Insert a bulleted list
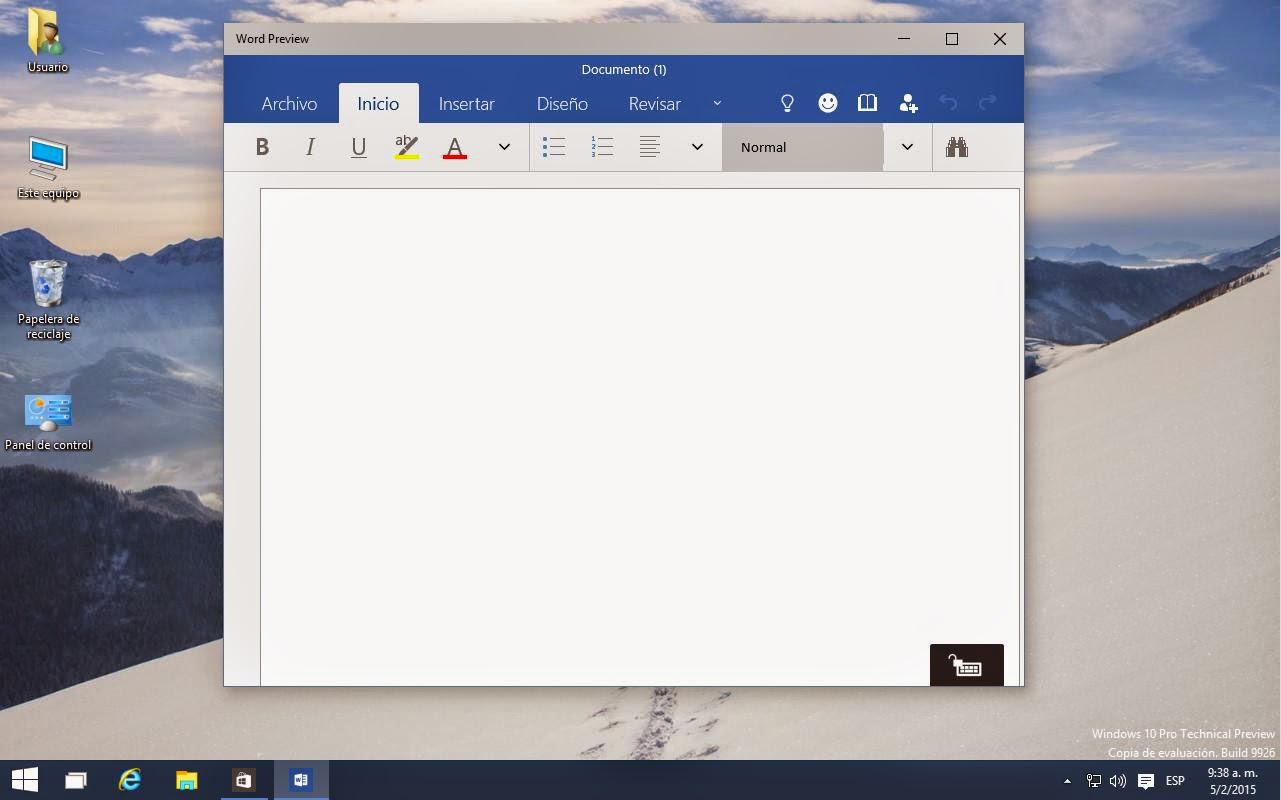Image resolution: width=1281 pixels, height=800 pixels. click(x=554, y=147)
